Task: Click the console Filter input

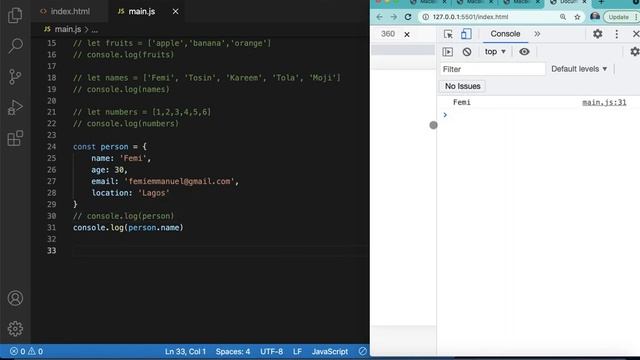Action: tap(493, 69)
